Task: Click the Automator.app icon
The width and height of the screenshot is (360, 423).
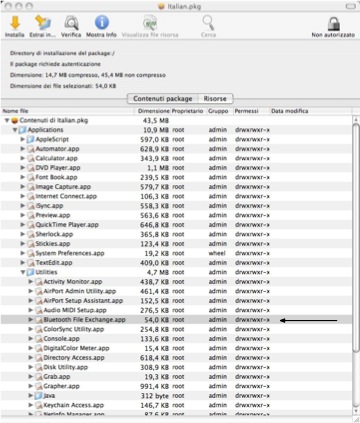Action: [x=31, y=149]
